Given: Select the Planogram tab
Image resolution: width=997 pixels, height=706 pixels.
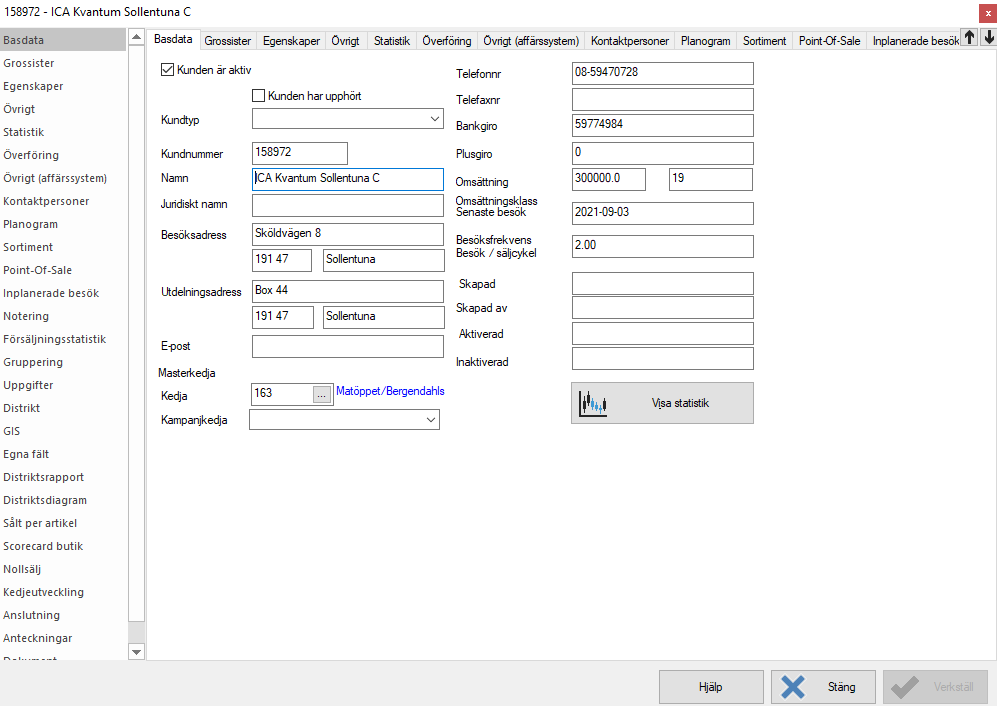Looking at the screenshot, I should (x=705, y=41).
